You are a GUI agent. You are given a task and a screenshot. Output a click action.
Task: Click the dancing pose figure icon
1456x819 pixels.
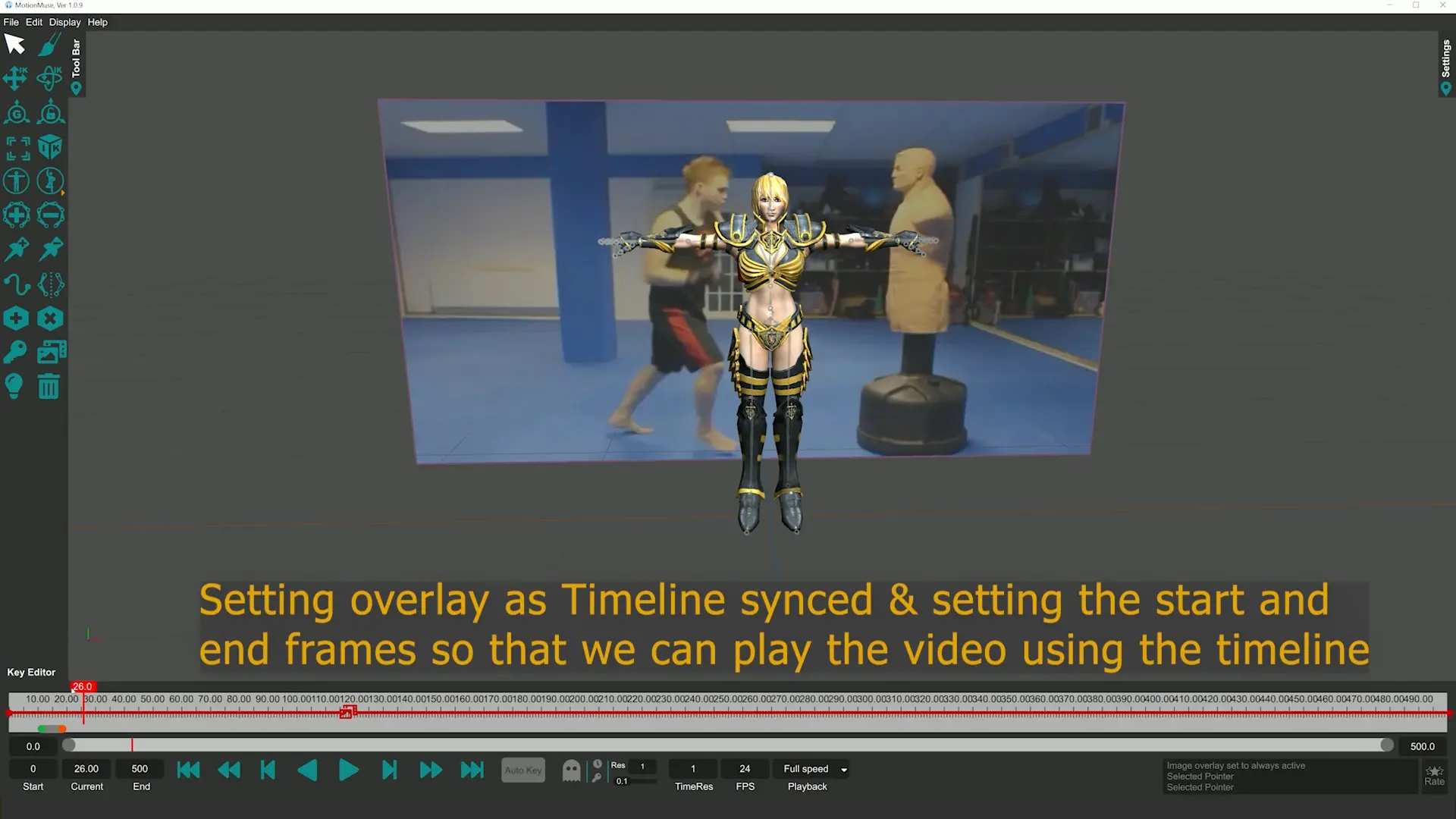click(x=50, y=181)
